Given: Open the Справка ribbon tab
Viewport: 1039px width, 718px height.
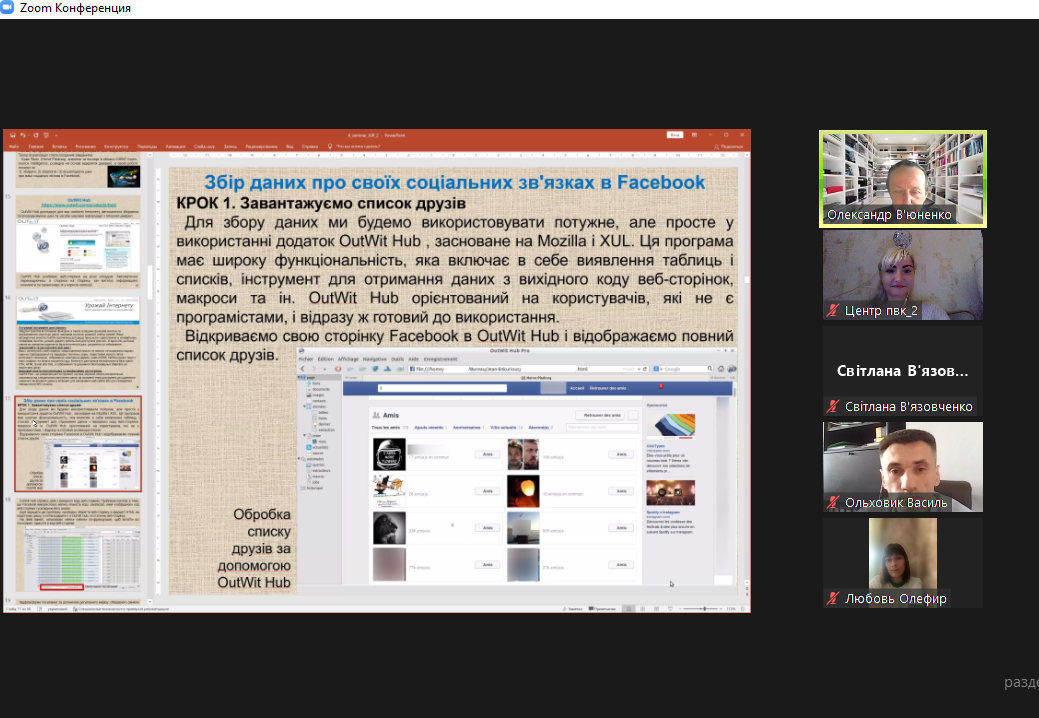Looking at the screenshot, I should (x=309, y=146).
